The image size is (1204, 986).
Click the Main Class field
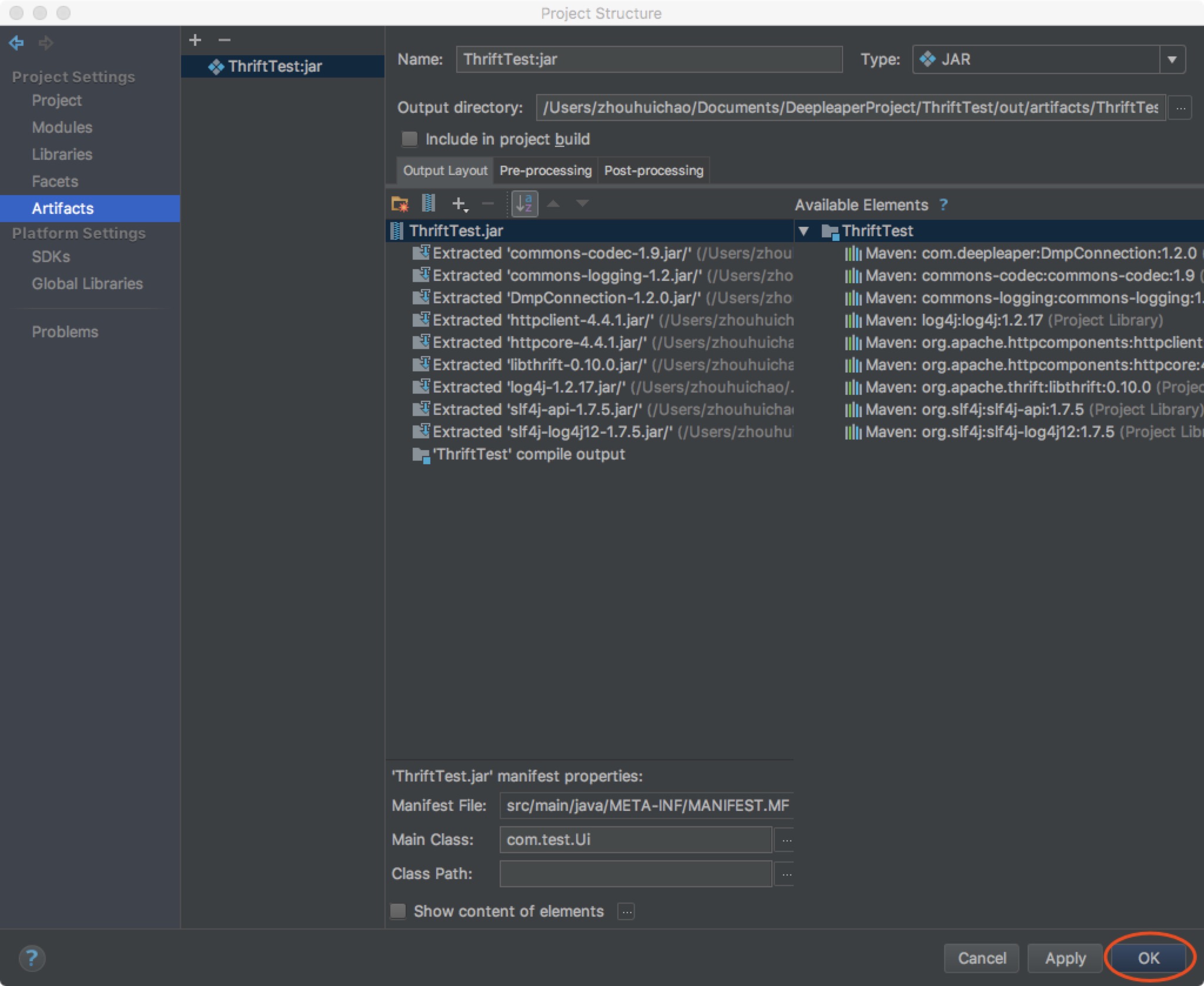pos(636,840)
